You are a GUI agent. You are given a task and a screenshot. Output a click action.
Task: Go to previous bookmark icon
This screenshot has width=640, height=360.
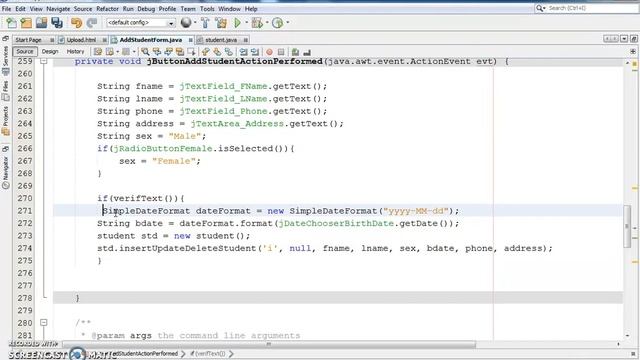206,52
